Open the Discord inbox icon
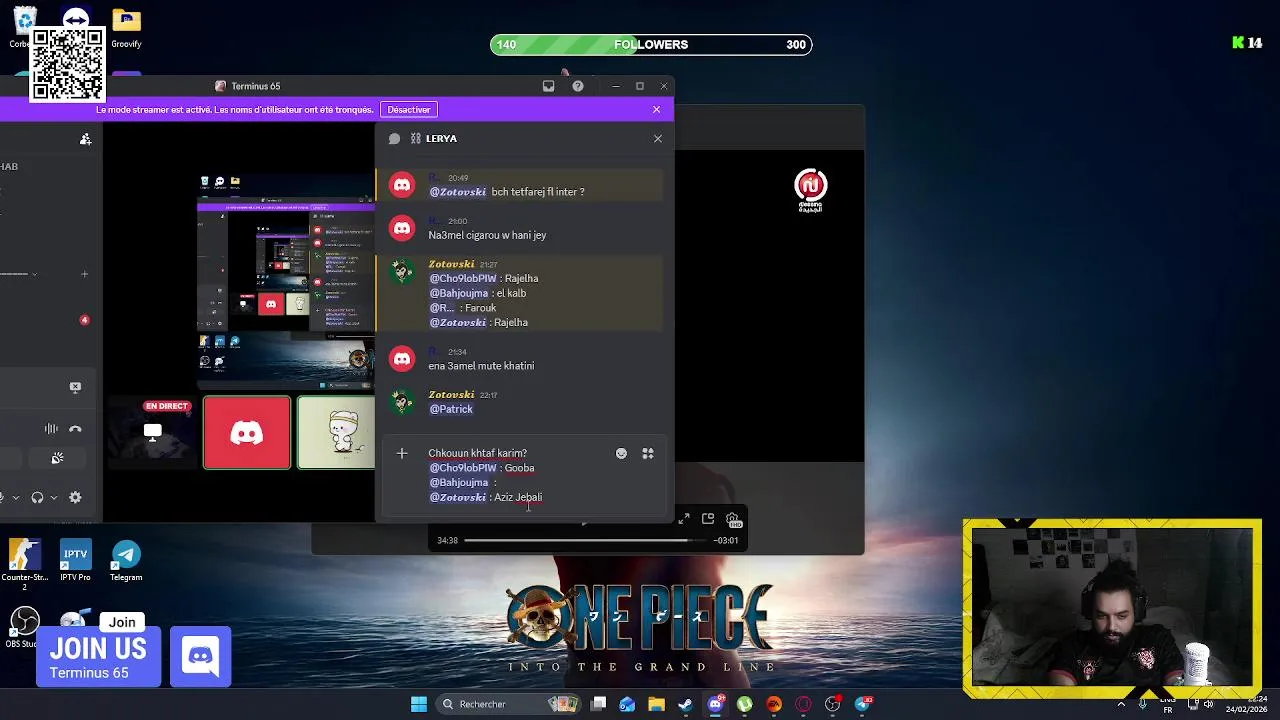This screenshot has height=720, width=1280. 548,86
